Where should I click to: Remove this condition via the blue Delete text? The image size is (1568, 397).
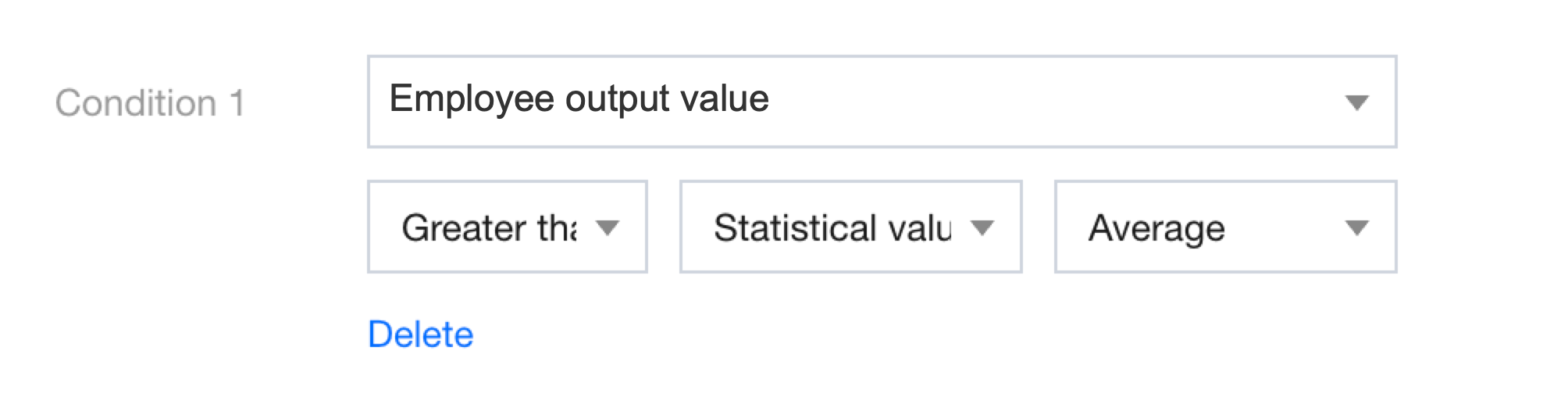tap(420, 334)
